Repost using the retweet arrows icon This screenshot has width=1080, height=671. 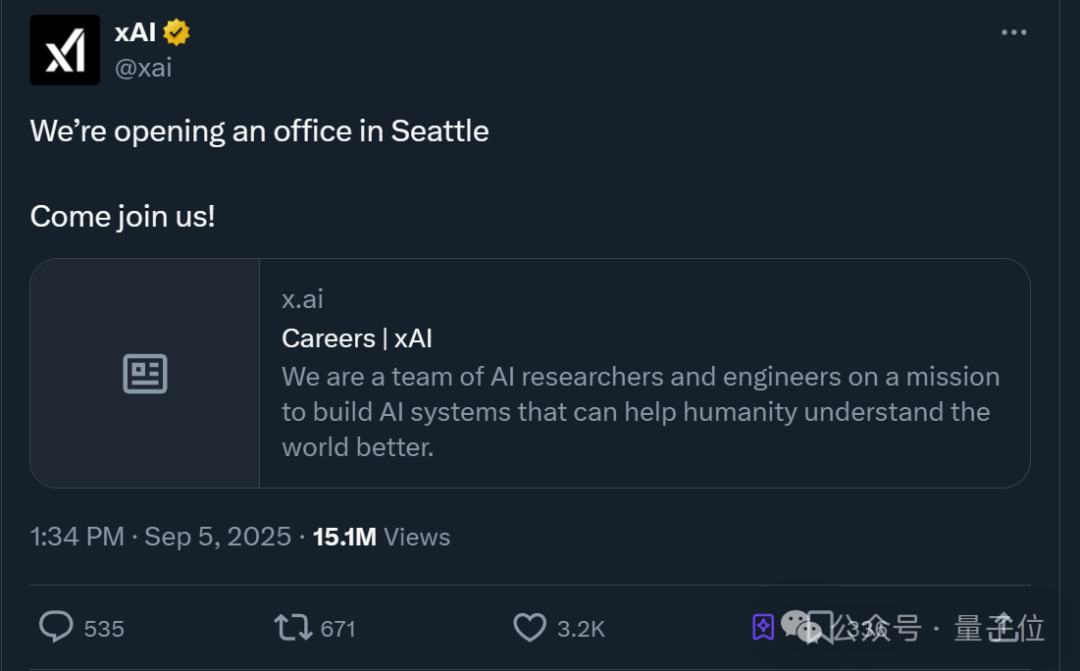(293, 628)
